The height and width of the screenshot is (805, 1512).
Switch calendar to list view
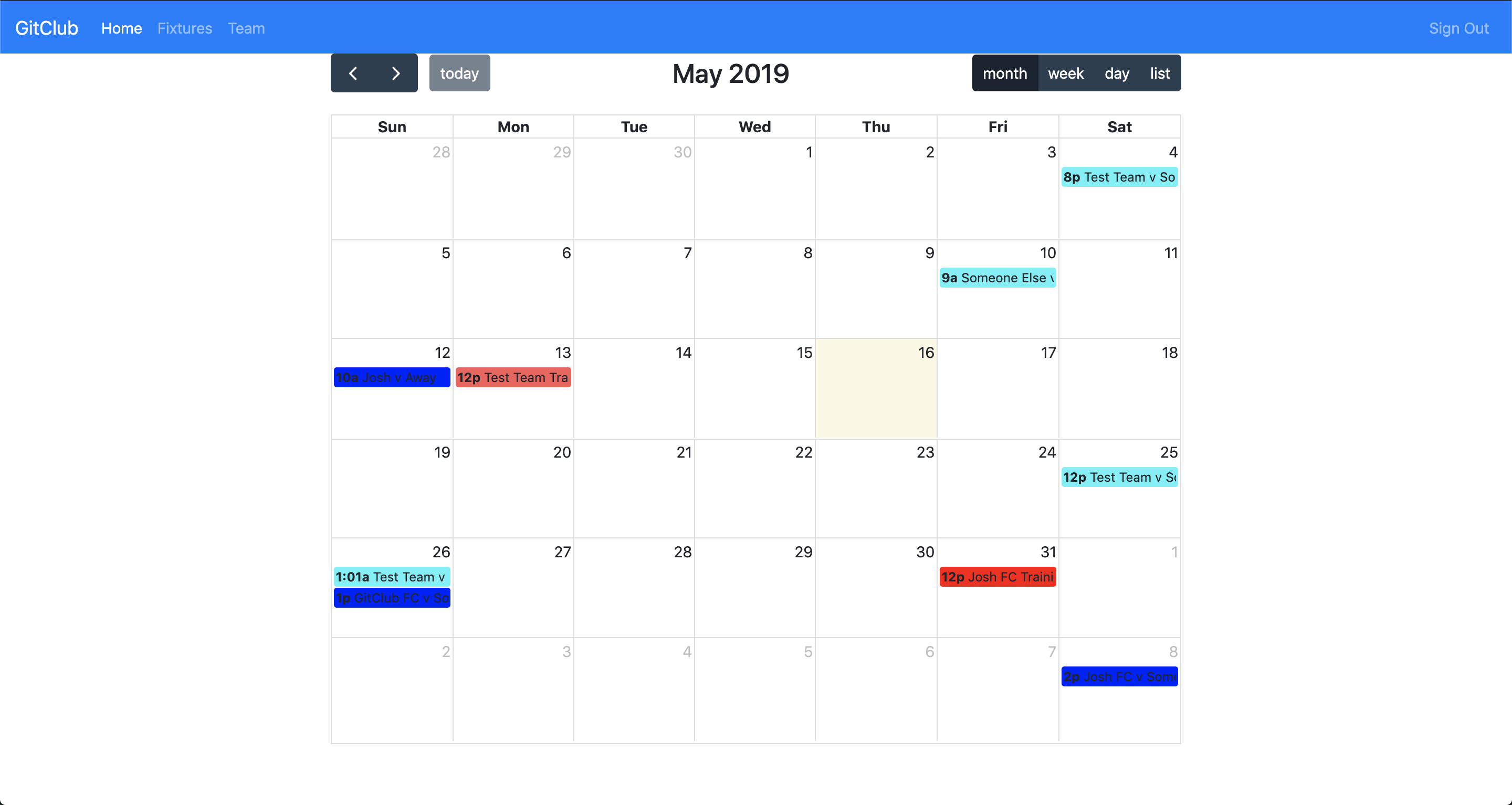[1159, 73]
